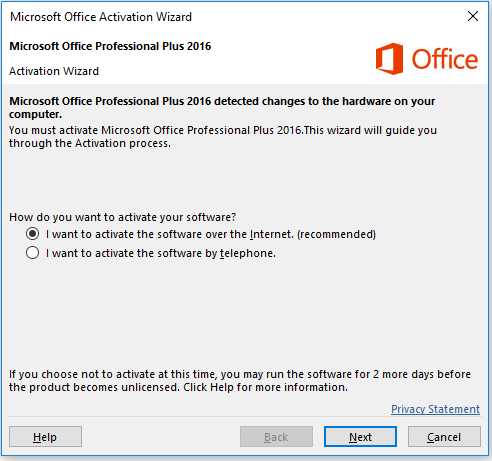Click the 'Microsoft Office Activation Wizard' title bar
The height and width of the screenshot is (461, 492).
tap(101, 17)
